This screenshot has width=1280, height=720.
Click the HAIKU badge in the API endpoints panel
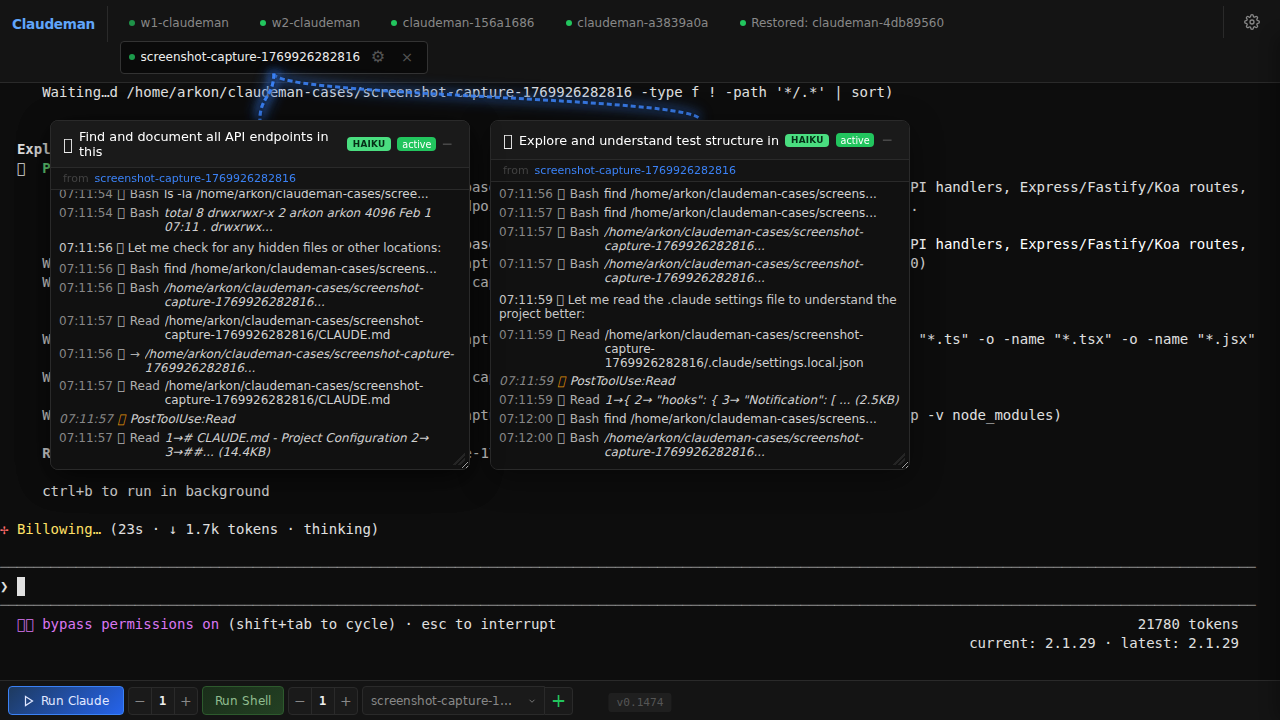pos(369,144)
